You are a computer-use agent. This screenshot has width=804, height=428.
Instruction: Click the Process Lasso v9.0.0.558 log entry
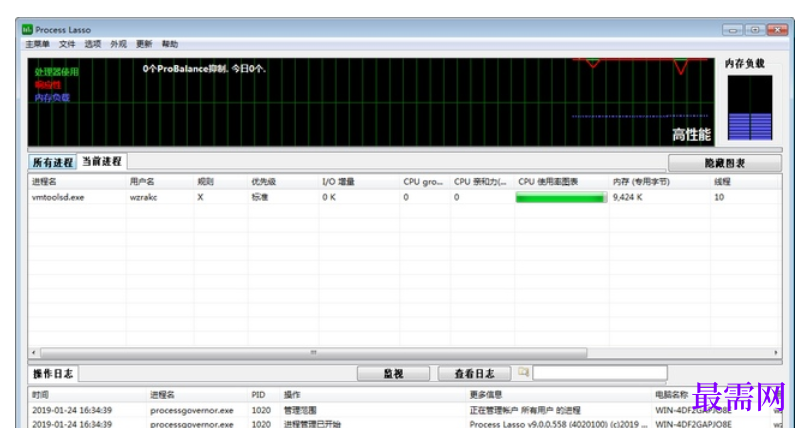pos(558,424)
